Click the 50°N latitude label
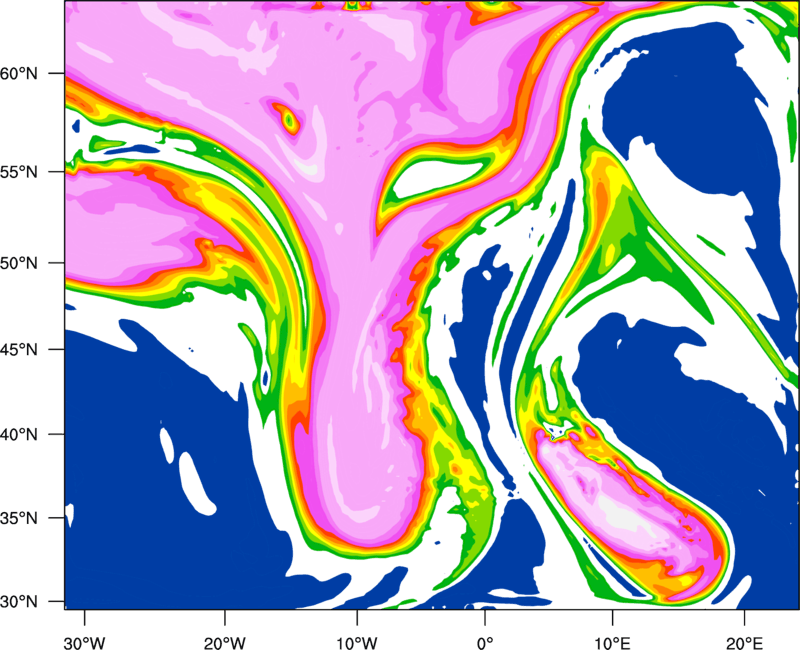Screen dimensions: 800x650 (19, 263)
